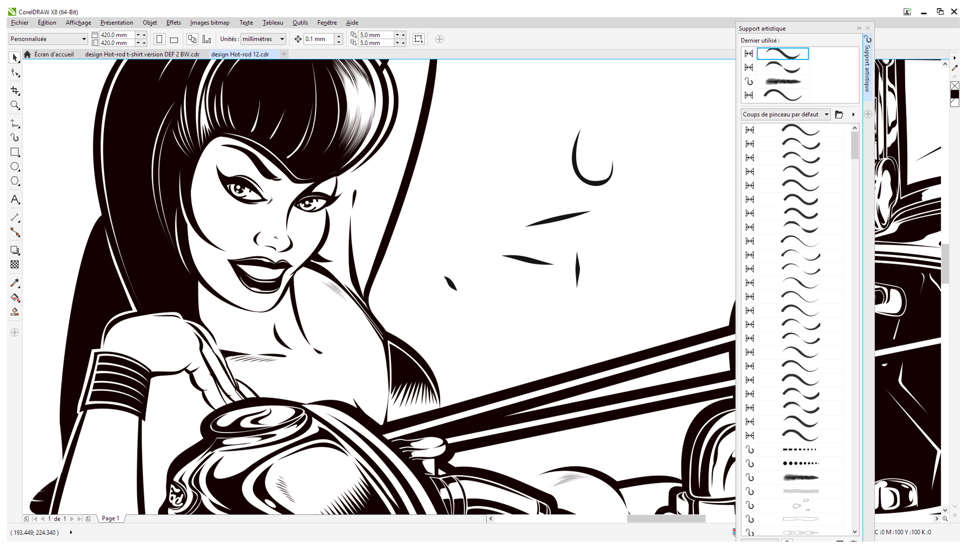Select the Freehand curve tool
The width and height of the screenshot is (966, 549).
click(x=15, y=123)
